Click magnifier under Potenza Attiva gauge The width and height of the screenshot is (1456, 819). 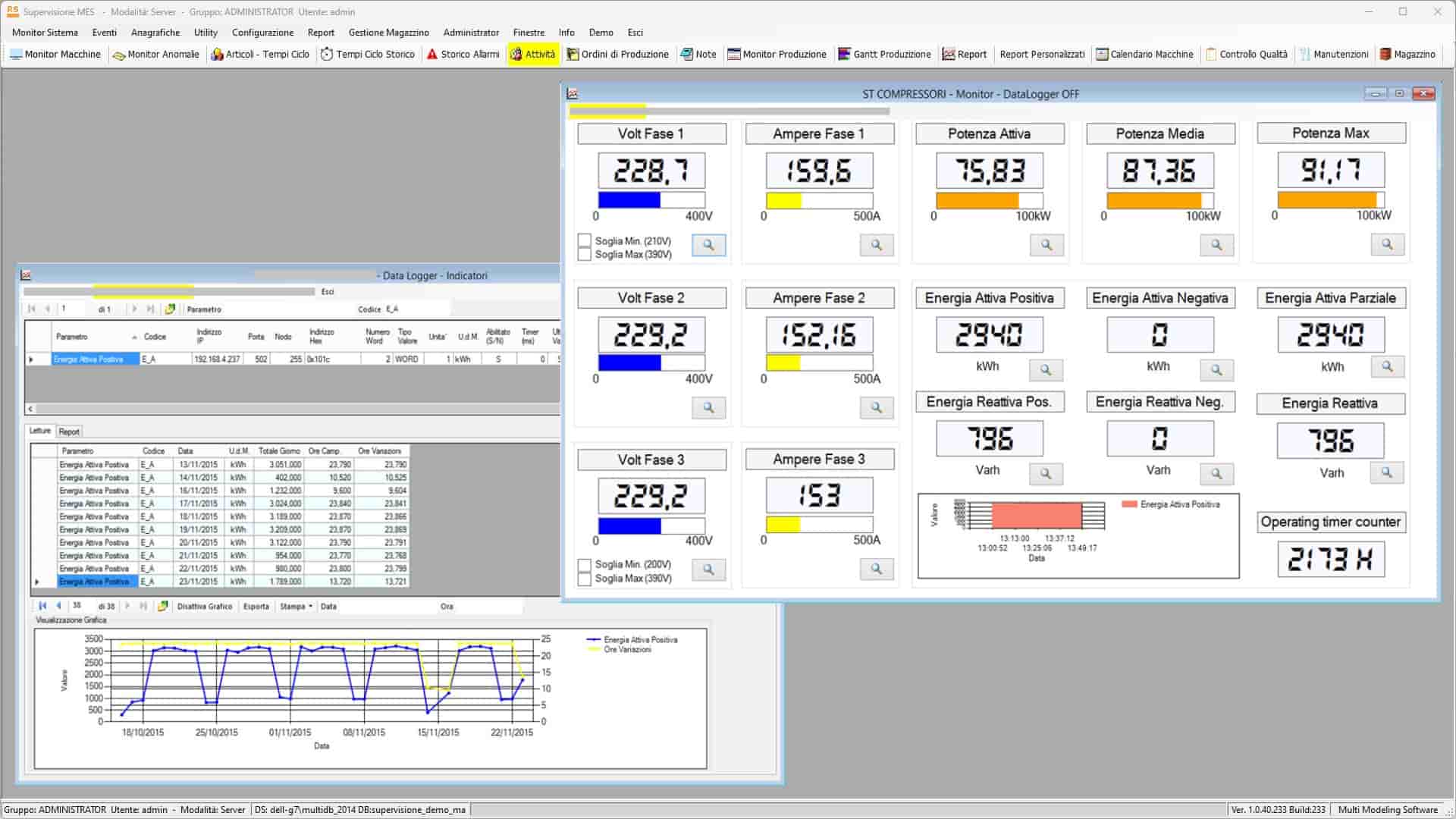click(x=1046, y=245)
